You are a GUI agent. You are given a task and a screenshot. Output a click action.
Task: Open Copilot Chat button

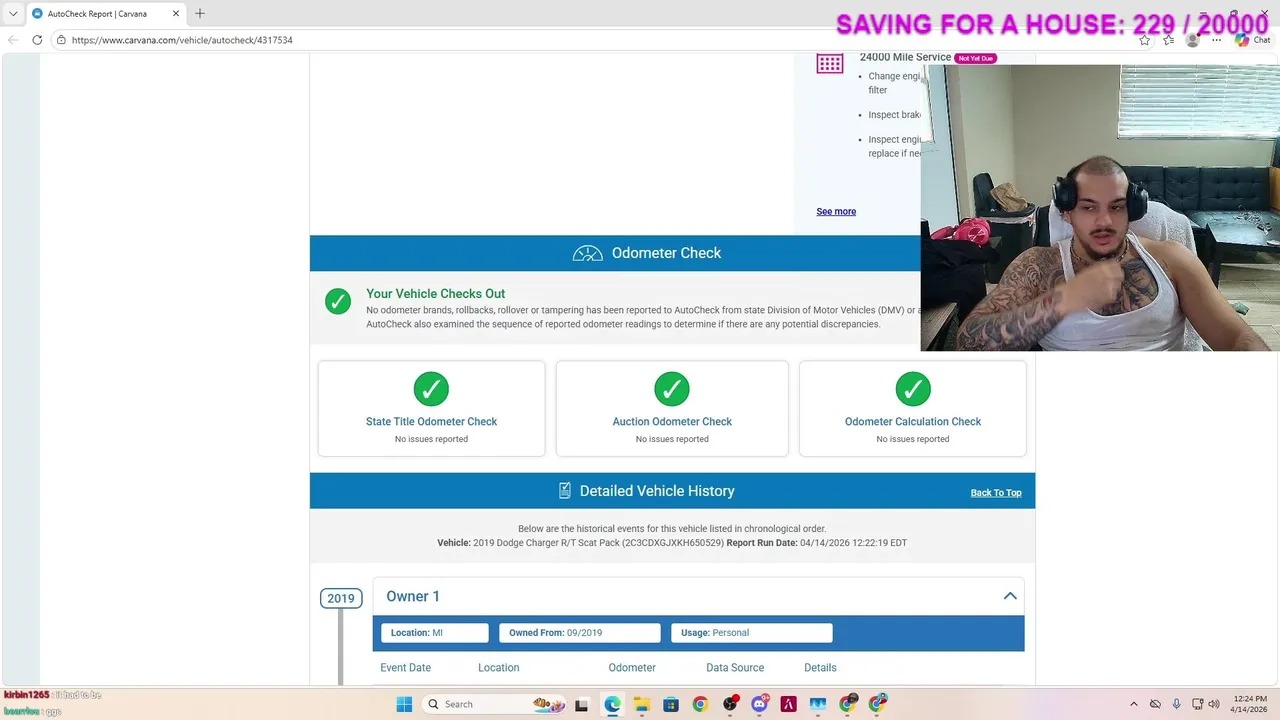[1253, 40]
